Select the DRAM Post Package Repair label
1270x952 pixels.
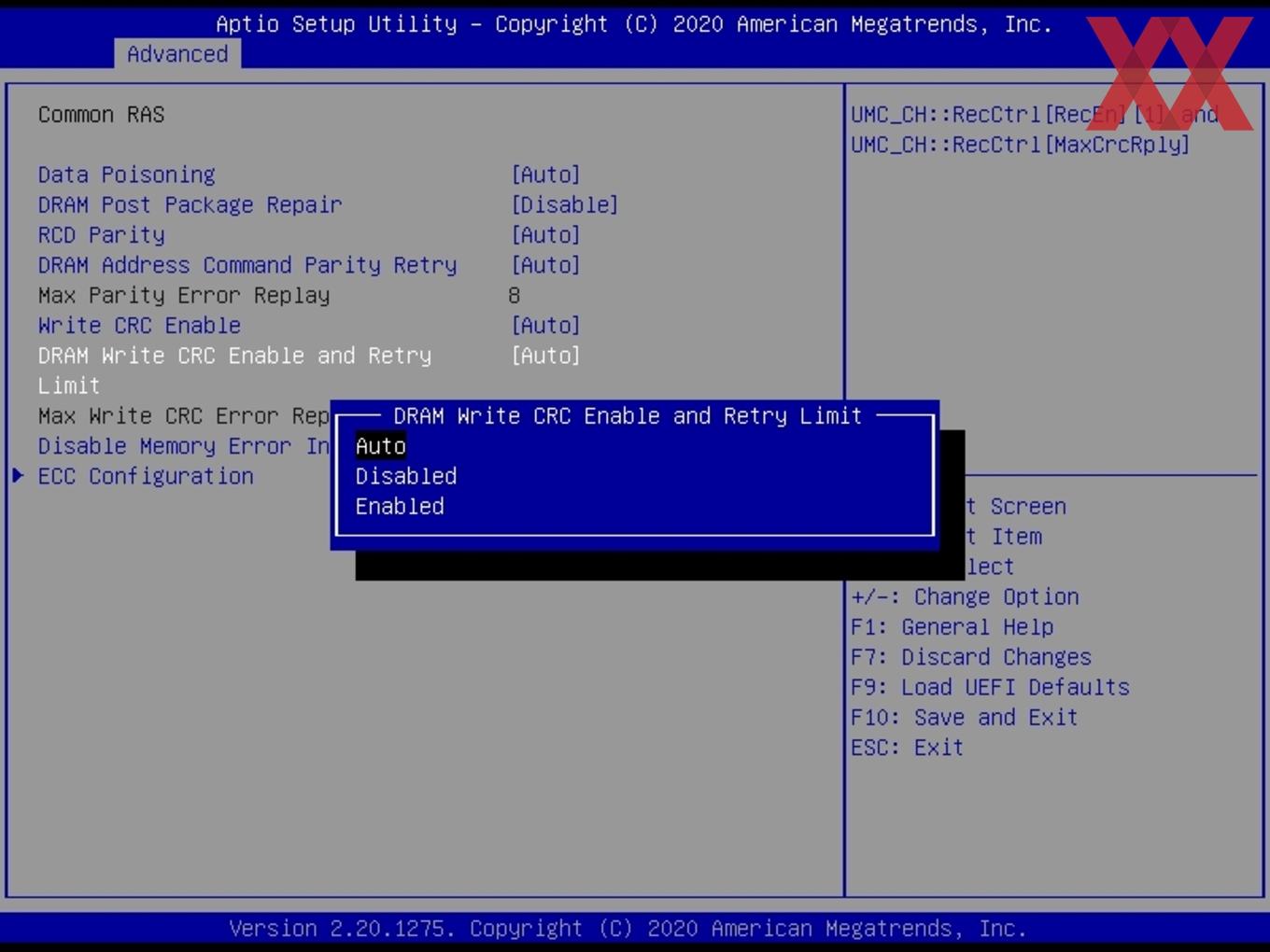(x=190, y=204)
